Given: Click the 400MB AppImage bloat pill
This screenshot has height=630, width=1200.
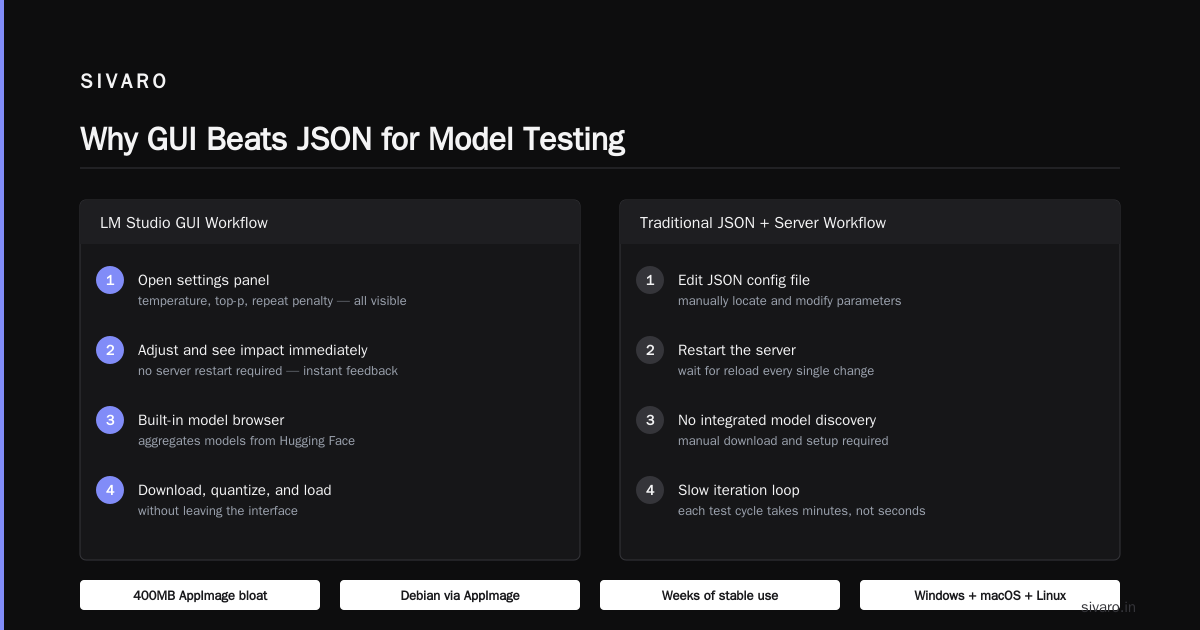Looking at the screenshot, I should coord(200,595).
